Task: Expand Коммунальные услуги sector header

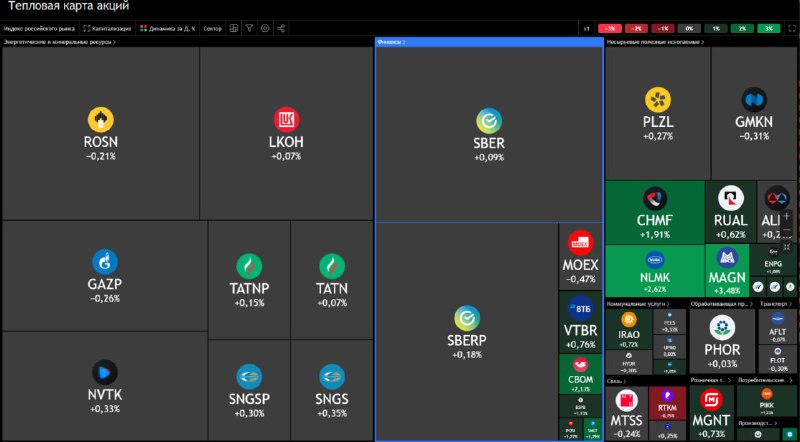Action: [638, 304]
